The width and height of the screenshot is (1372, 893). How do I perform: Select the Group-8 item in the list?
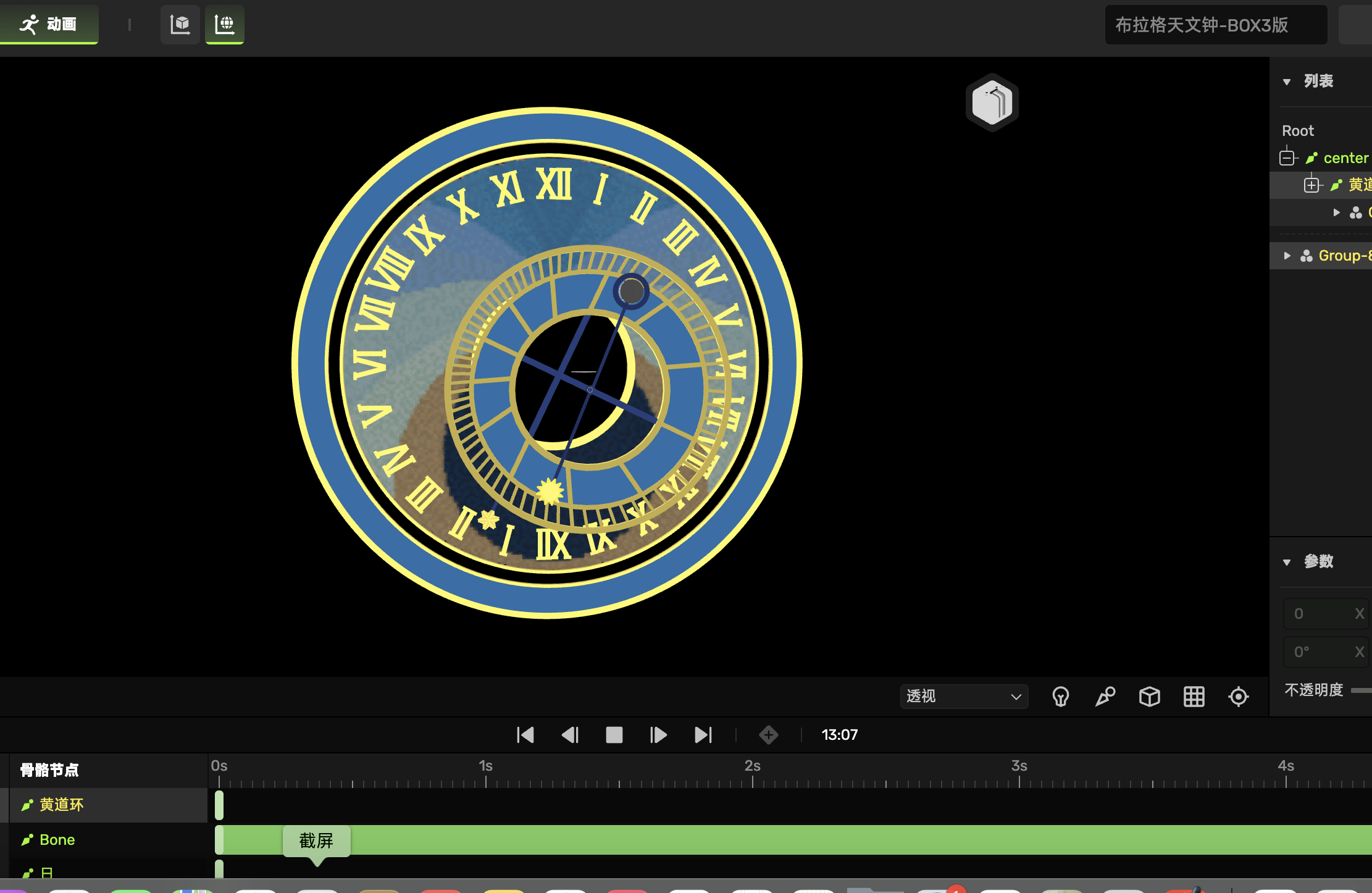point(1345,256)
